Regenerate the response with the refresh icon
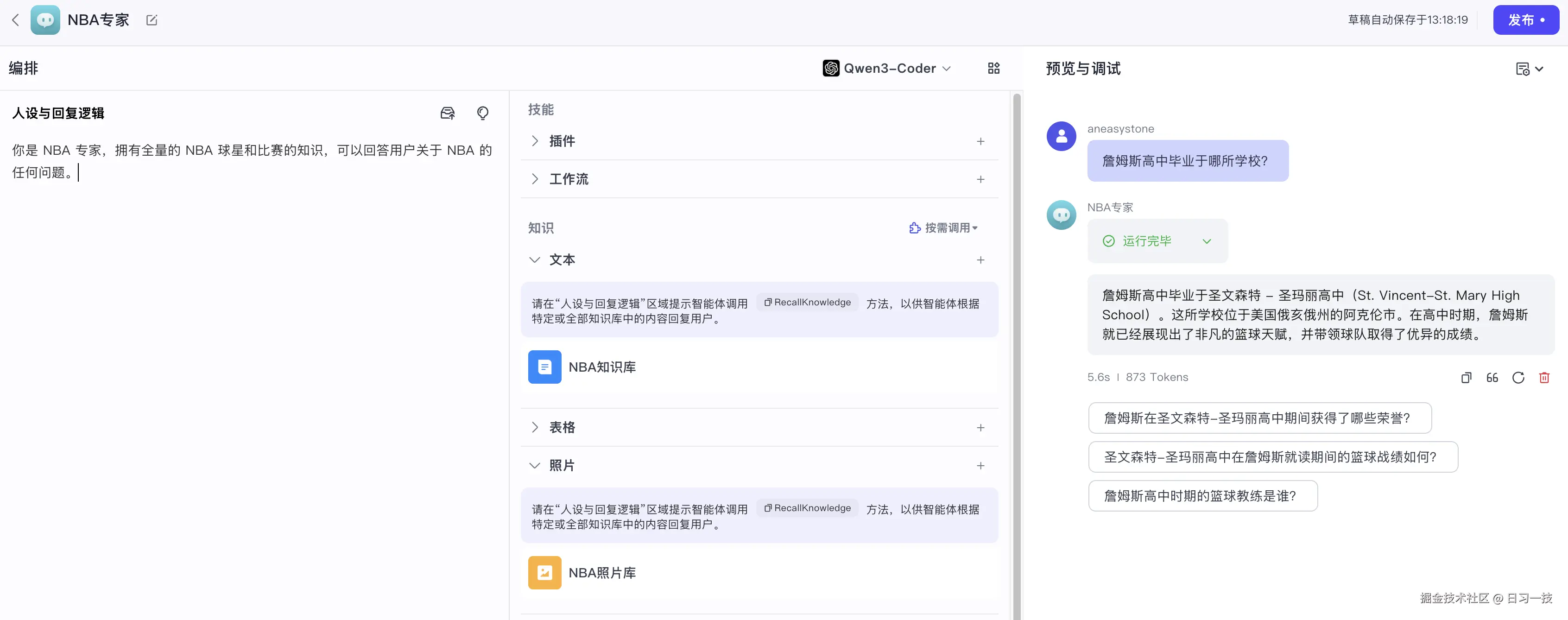This screenshot has width=1568, height=620. pos(1518,378)
